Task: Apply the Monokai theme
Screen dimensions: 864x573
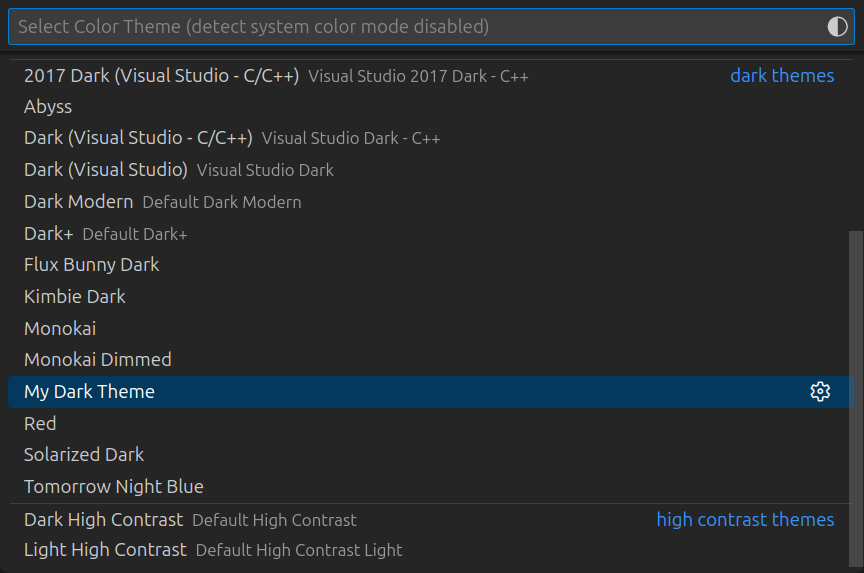Action: [x=60, y=329]
